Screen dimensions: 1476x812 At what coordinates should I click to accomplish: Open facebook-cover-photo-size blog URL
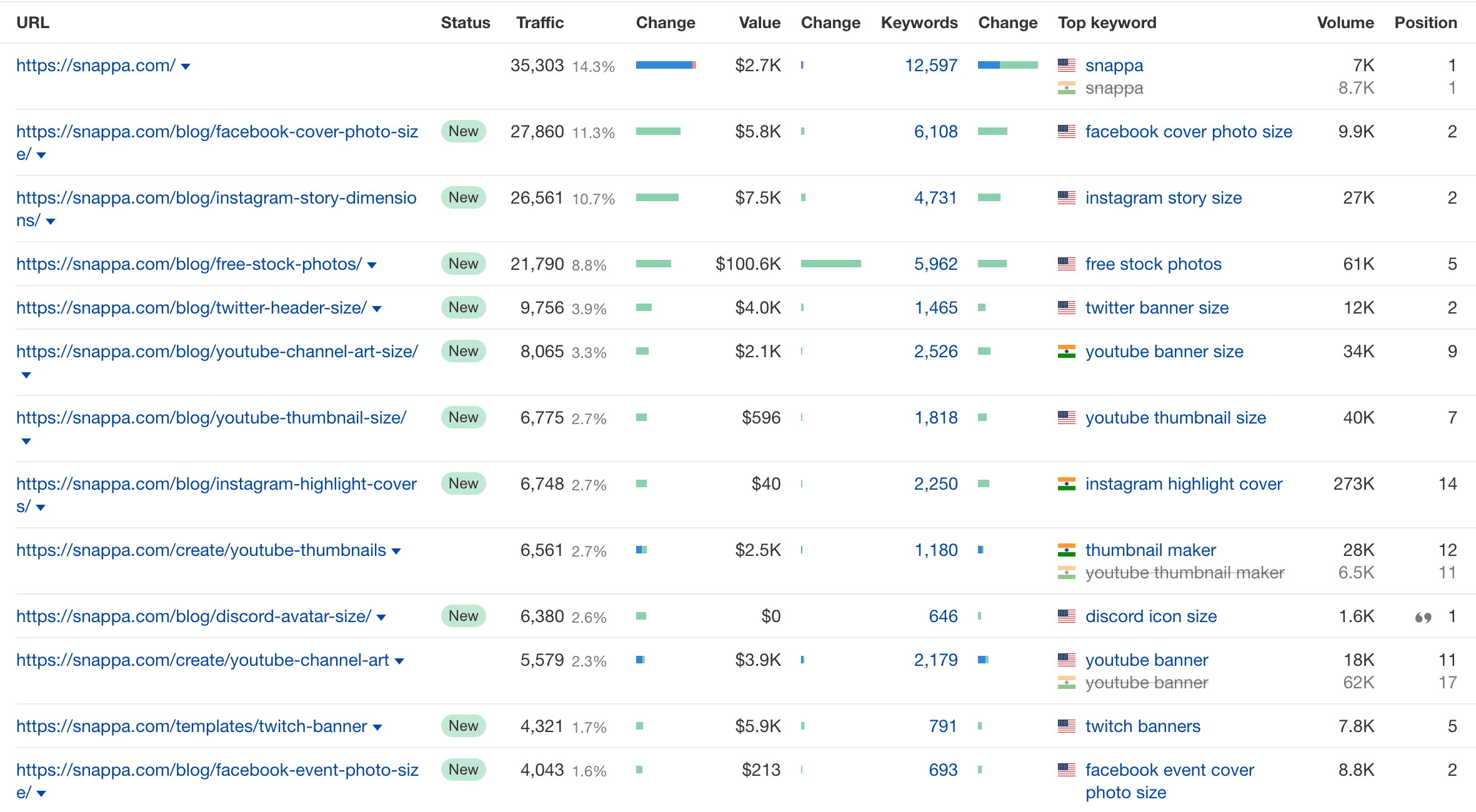pyautogui.click(x=217, y=142)
